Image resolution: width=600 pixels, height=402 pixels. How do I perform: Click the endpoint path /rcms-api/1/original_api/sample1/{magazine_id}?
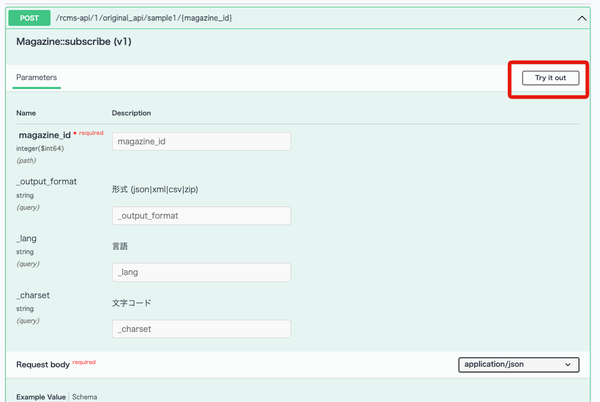coord(144,18)
